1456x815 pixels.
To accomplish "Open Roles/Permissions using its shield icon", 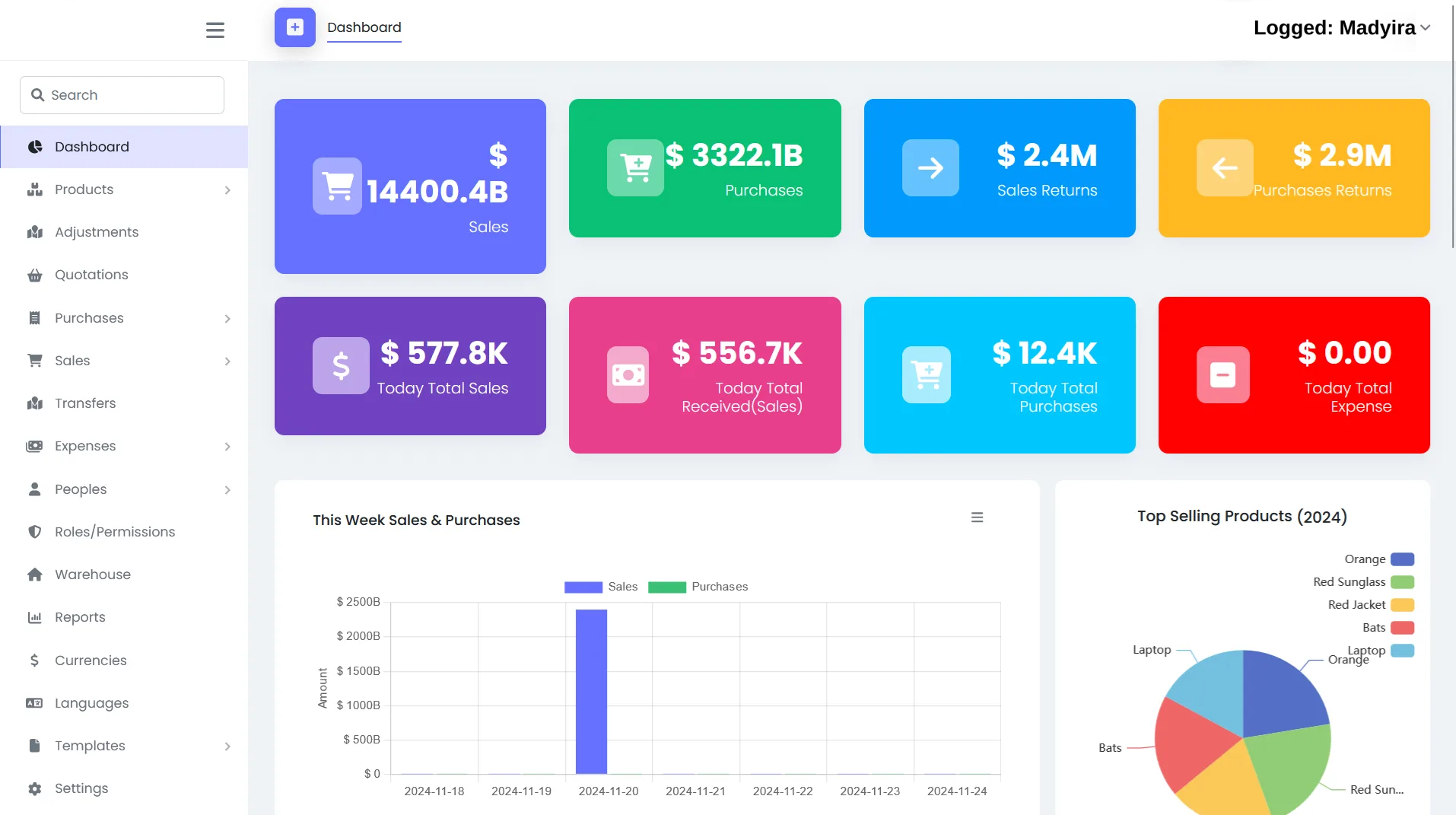I will [36, 531].
